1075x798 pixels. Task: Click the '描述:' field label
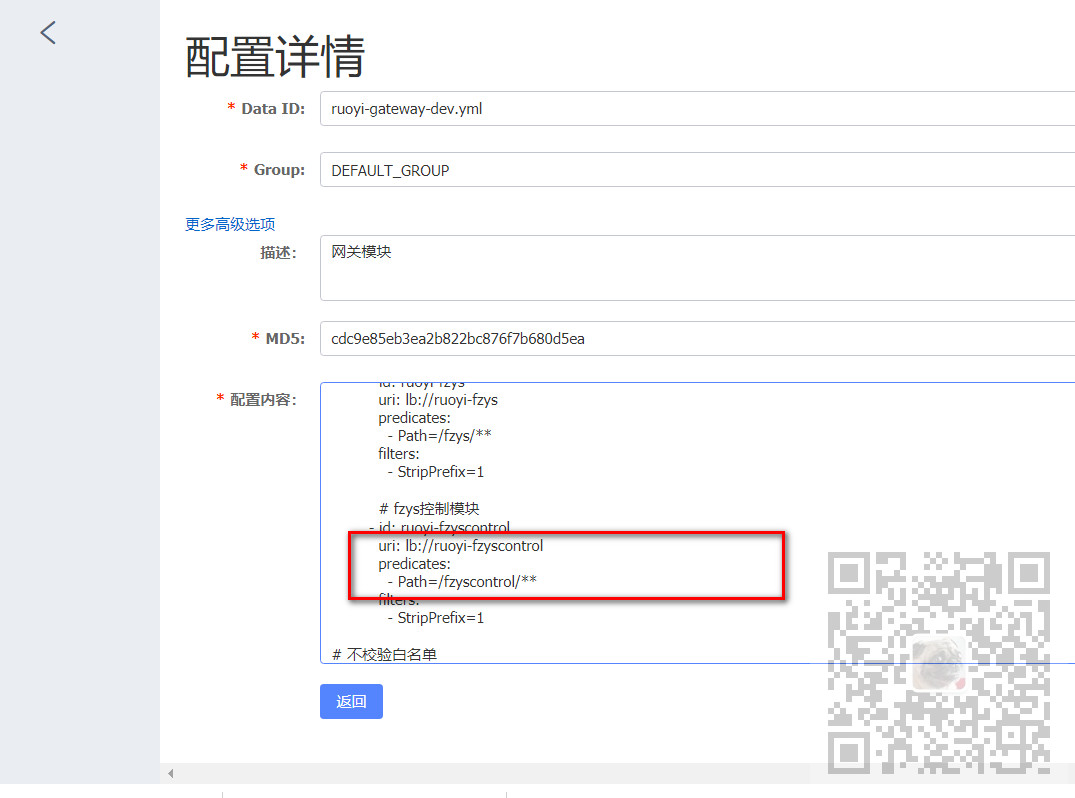pyautogui.click(x=278, y=253)
